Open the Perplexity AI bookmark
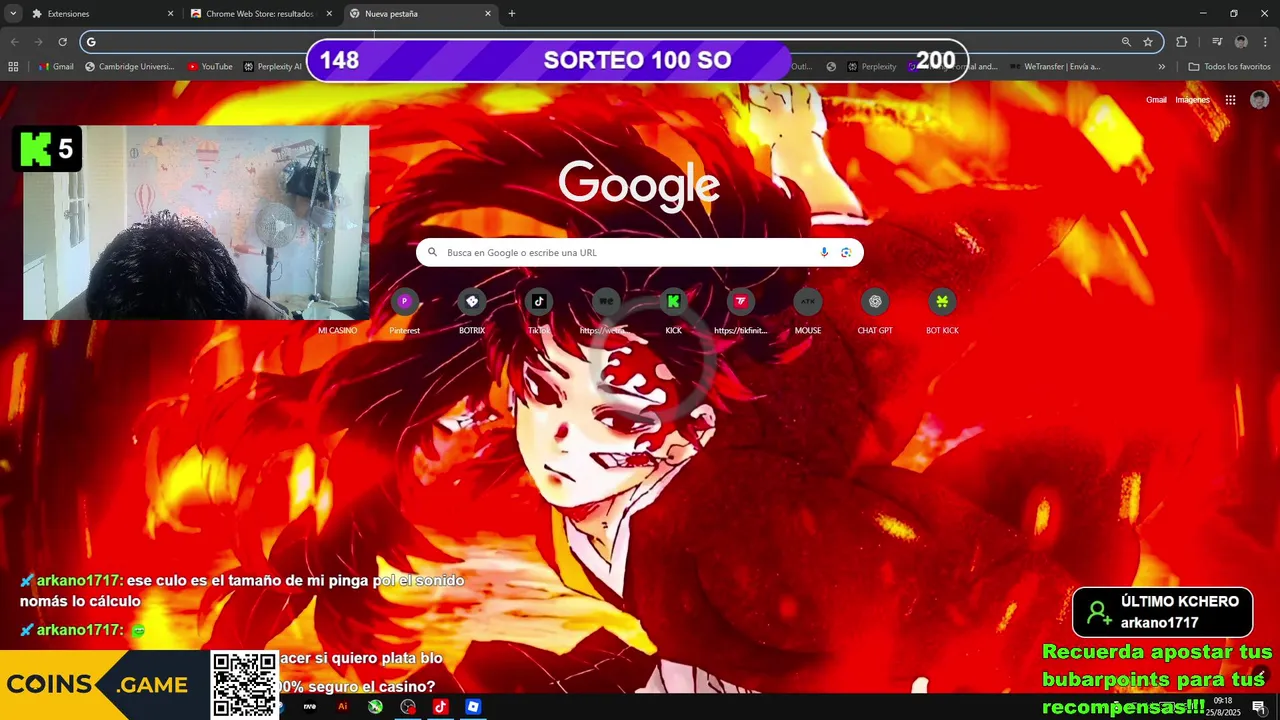The width and height of the screenshot is (1280, 720). click(x=273, y=67)
